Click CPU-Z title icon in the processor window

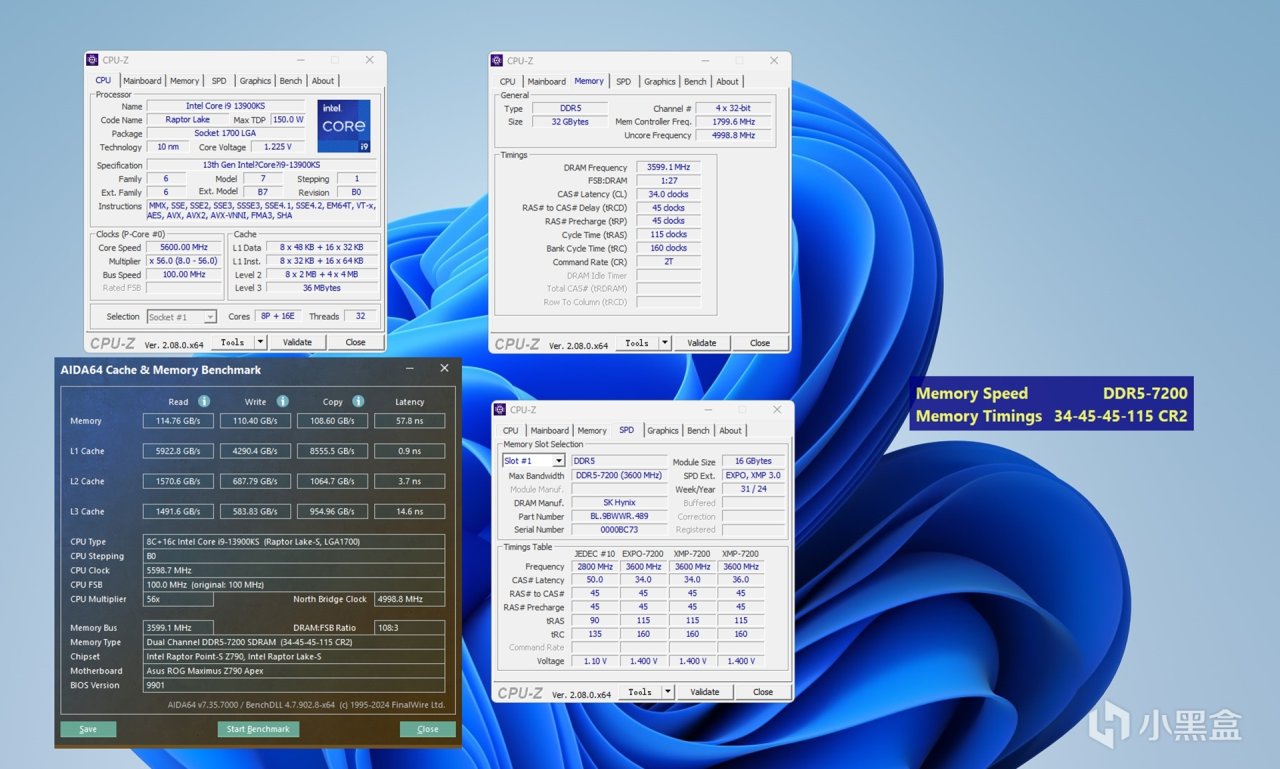tap(93, 60)
